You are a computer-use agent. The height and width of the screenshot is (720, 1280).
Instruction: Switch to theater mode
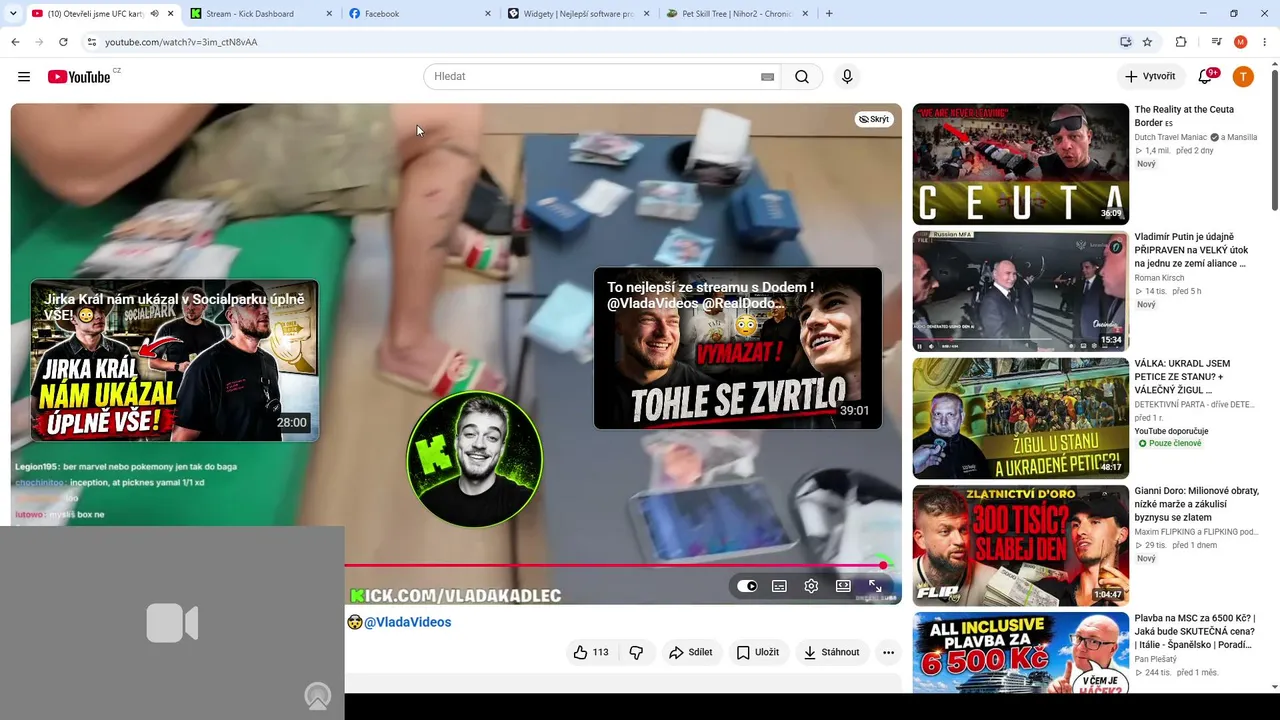pos(843,586)
